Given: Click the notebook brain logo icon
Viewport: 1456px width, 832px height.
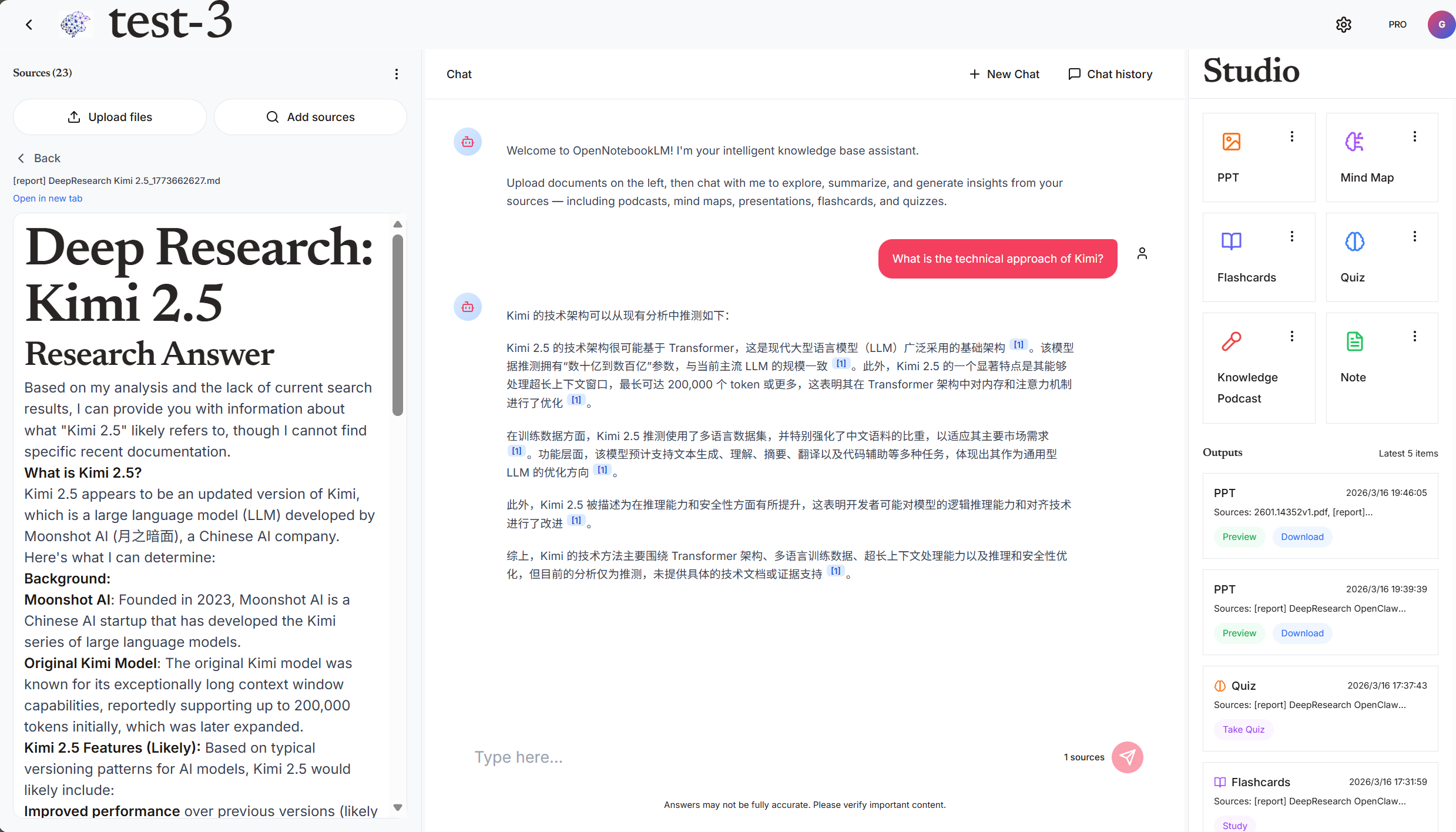Looking at the screenshot, I should 75,25.
